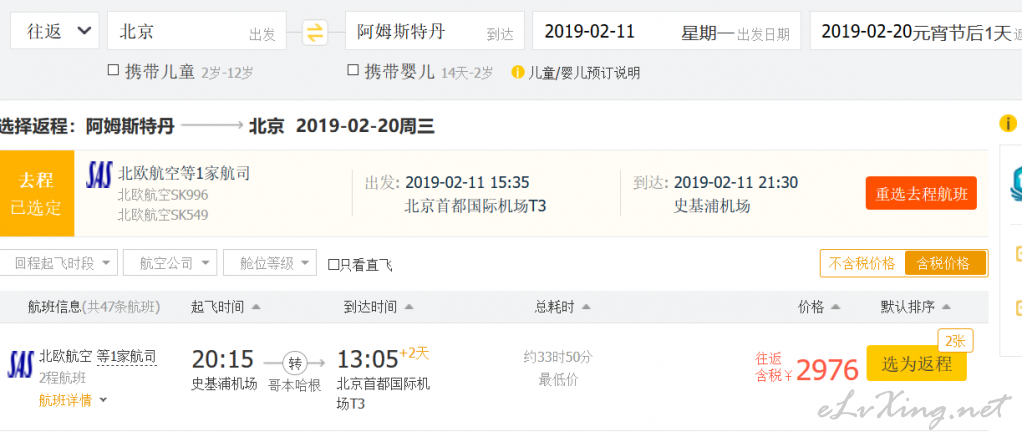Swap departure and arrival cities icon
This screenshot has height=442, width=1022.
click(x=315, y=33)
